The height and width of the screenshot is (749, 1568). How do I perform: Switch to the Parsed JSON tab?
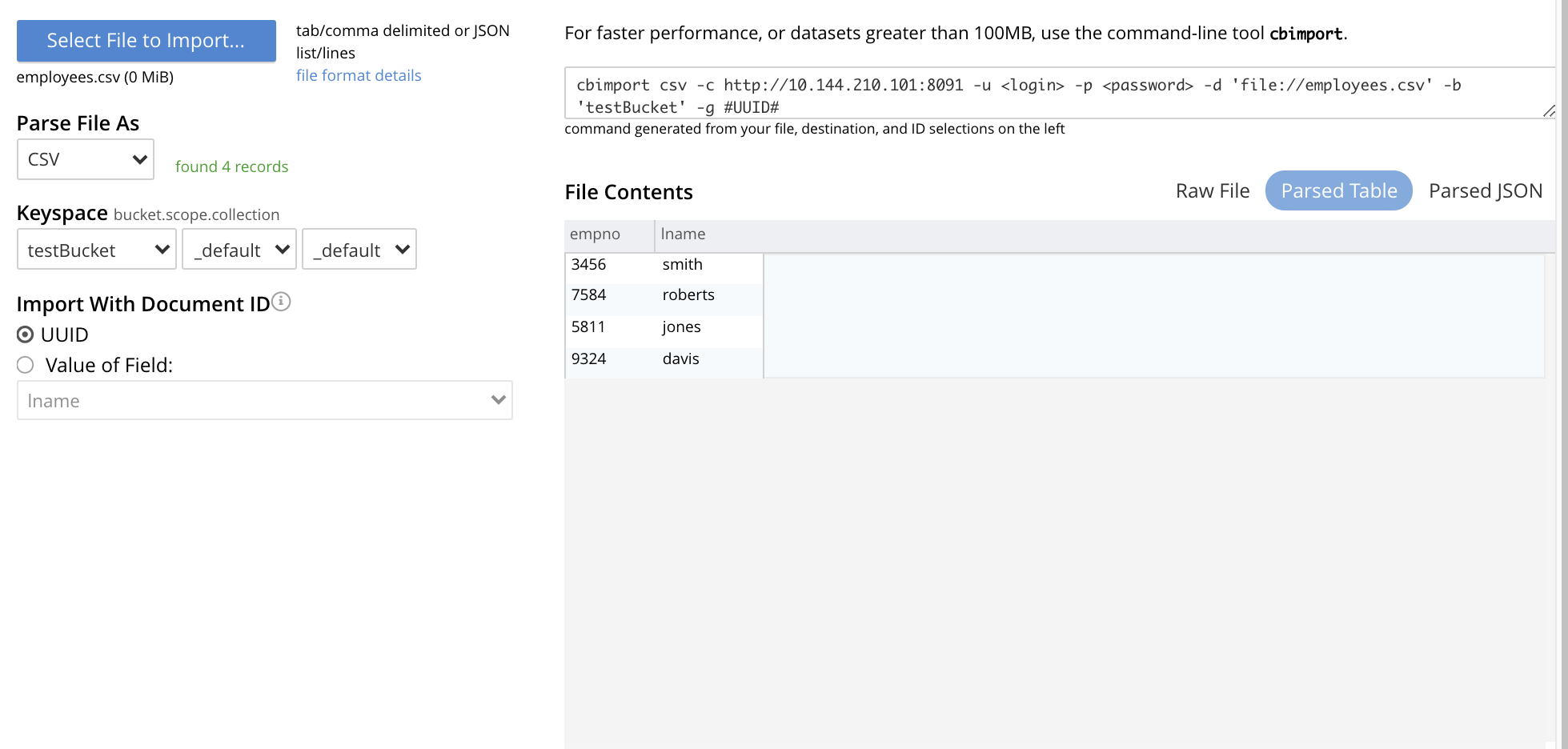point(1485,191)
